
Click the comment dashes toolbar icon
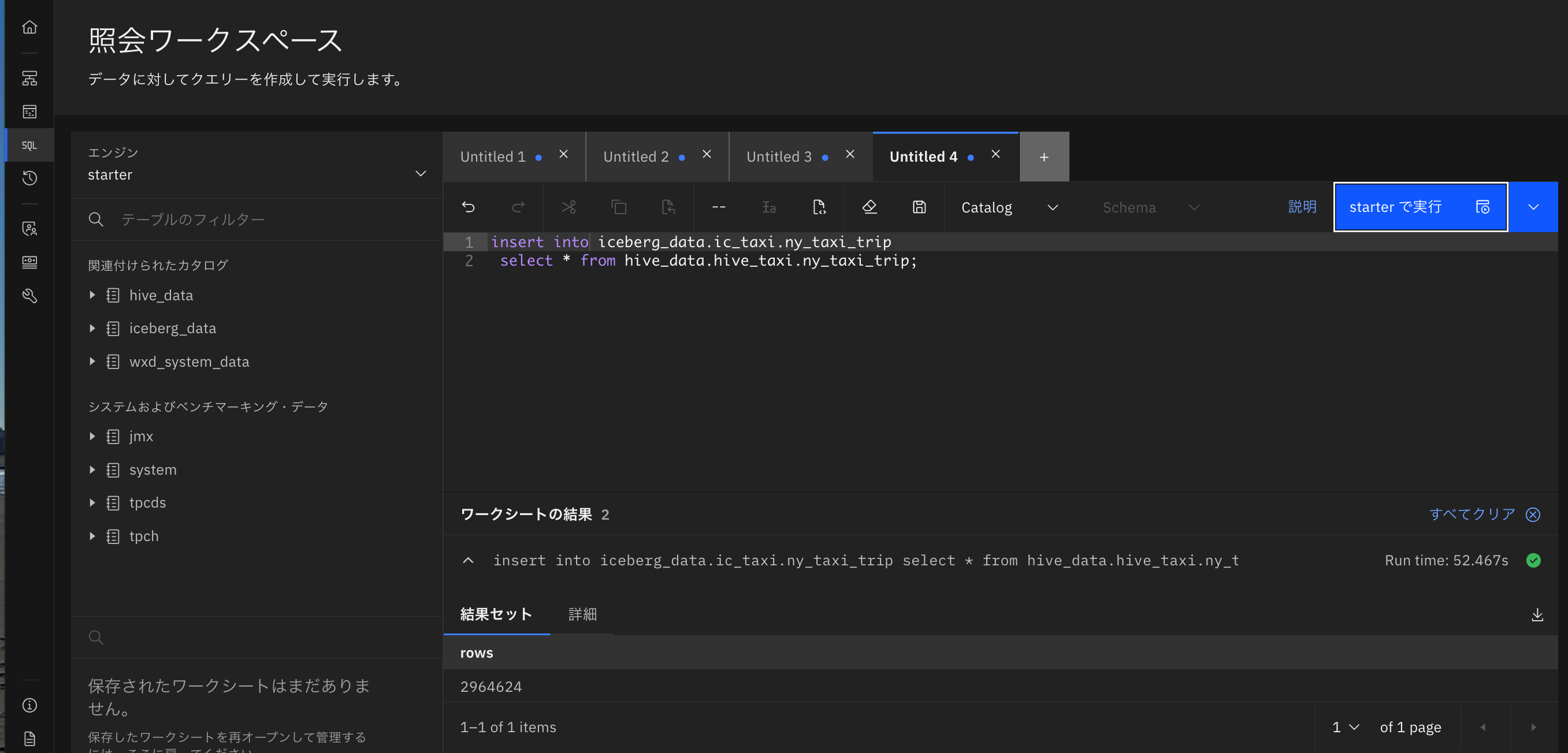pos(718,207)
